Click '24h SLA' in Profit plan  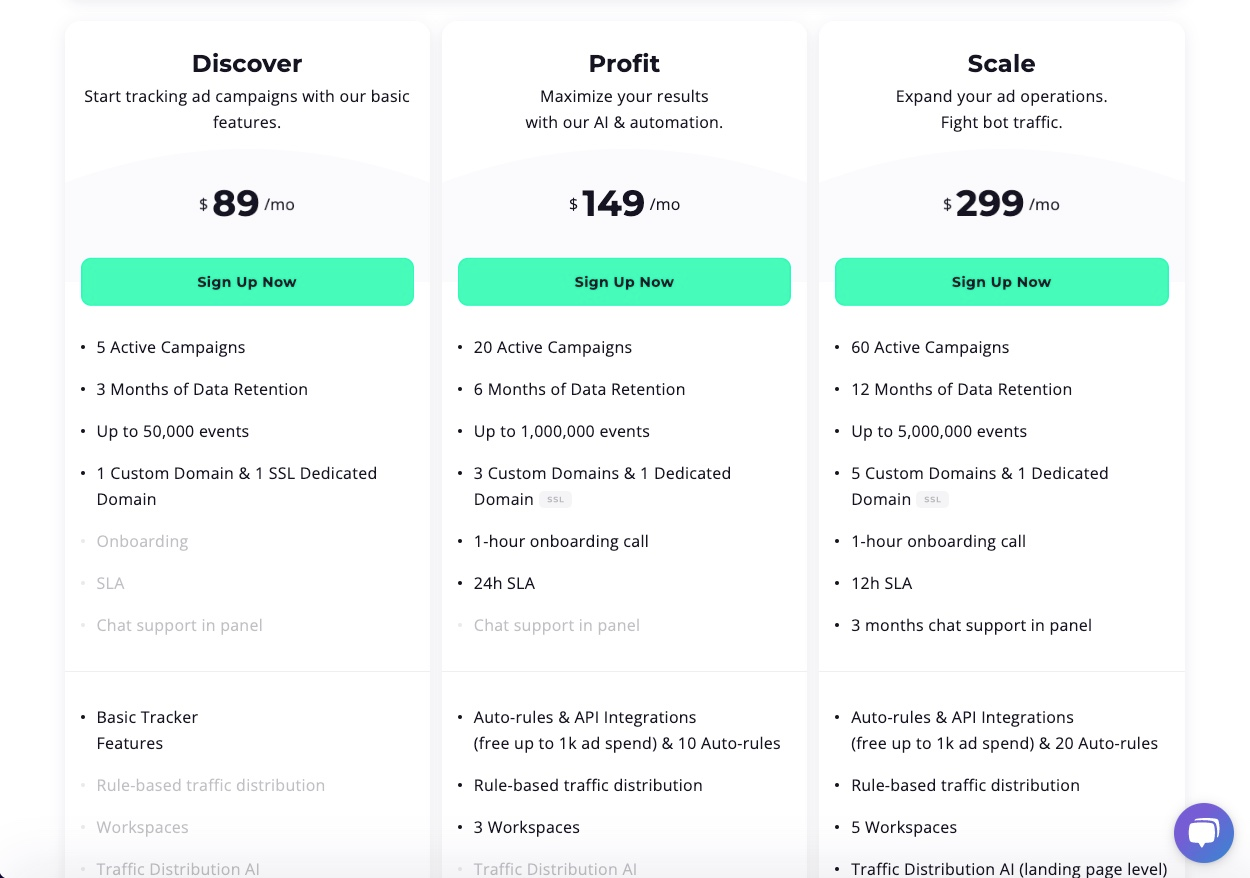[504, 583]
